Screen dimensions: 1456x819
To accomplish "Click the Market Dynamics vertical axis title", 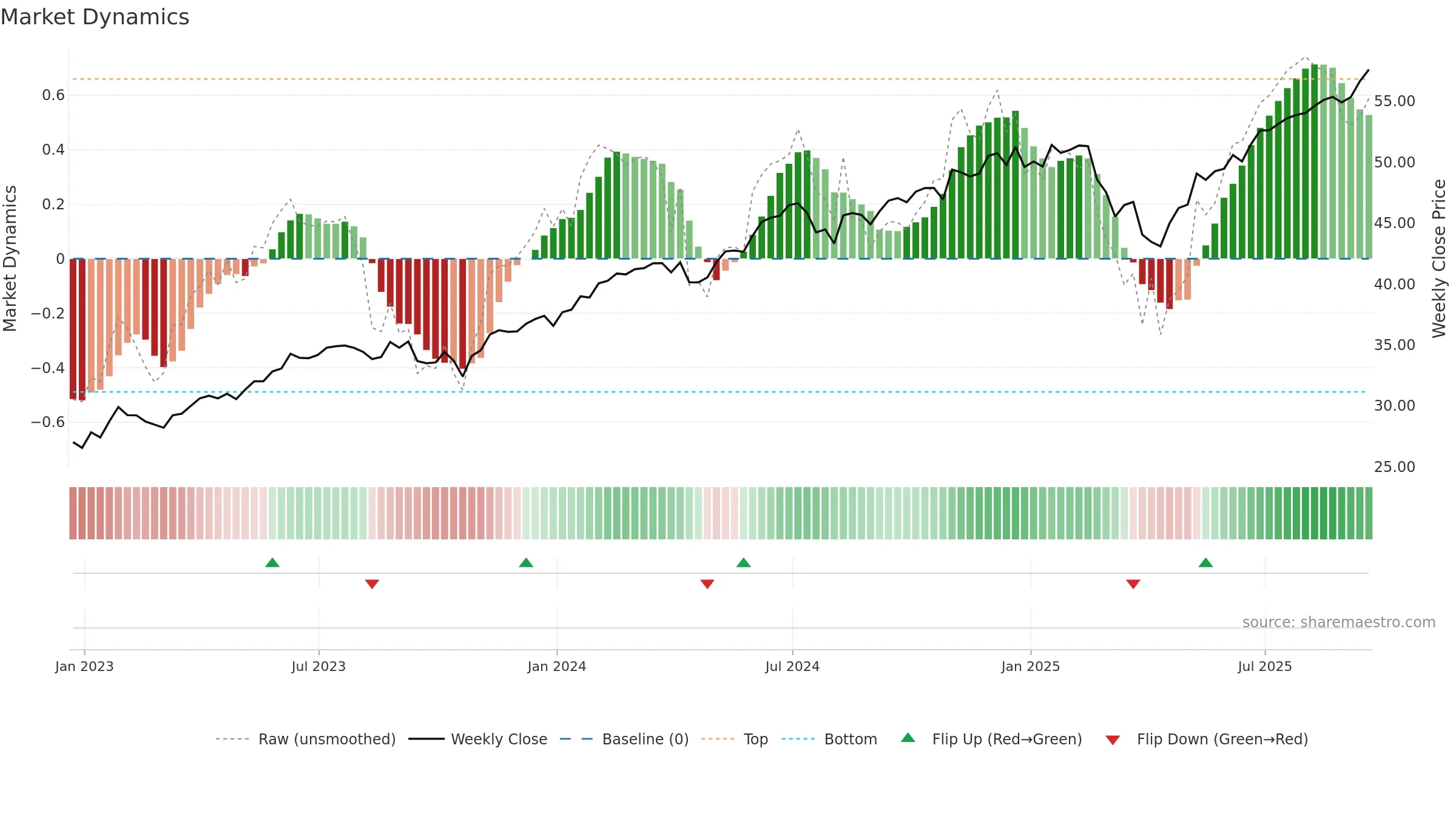I will pos(10,258).
